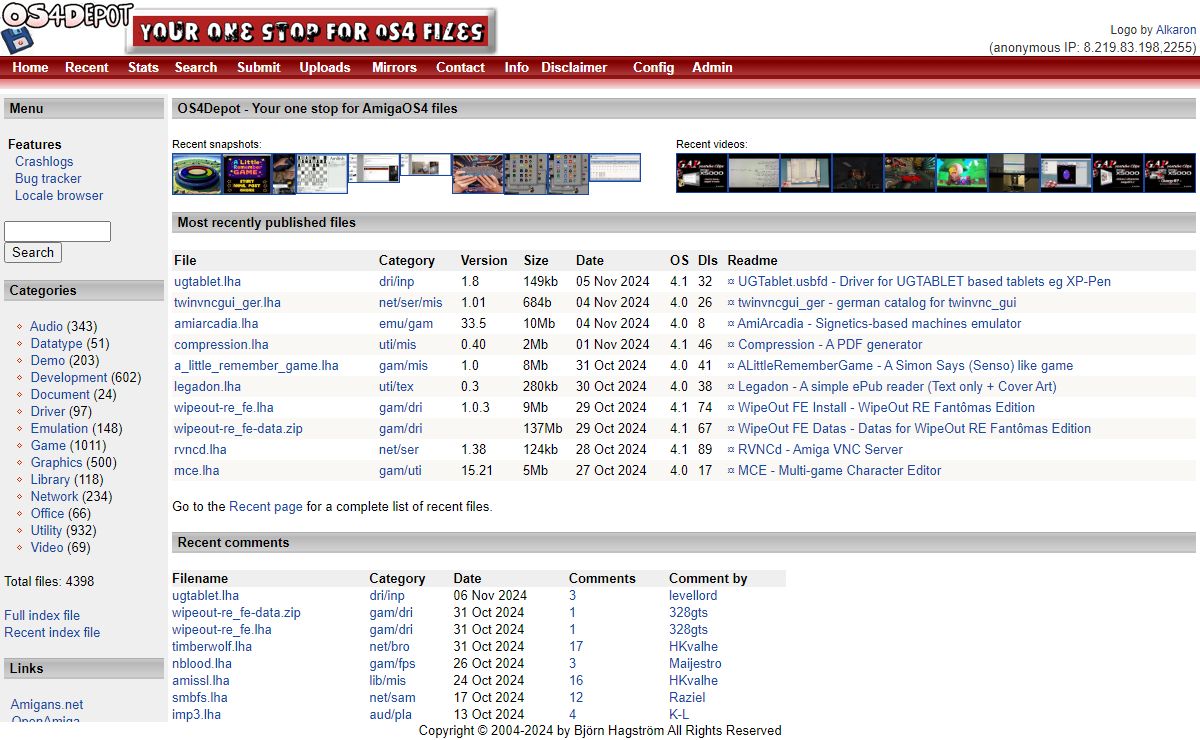Browse the Graphics category
The image size is (1200, 740).
click(56, 462)
